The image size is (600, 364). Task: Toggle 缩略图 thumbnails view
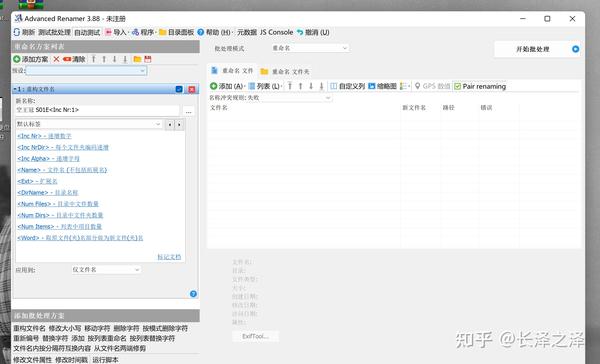382,86
